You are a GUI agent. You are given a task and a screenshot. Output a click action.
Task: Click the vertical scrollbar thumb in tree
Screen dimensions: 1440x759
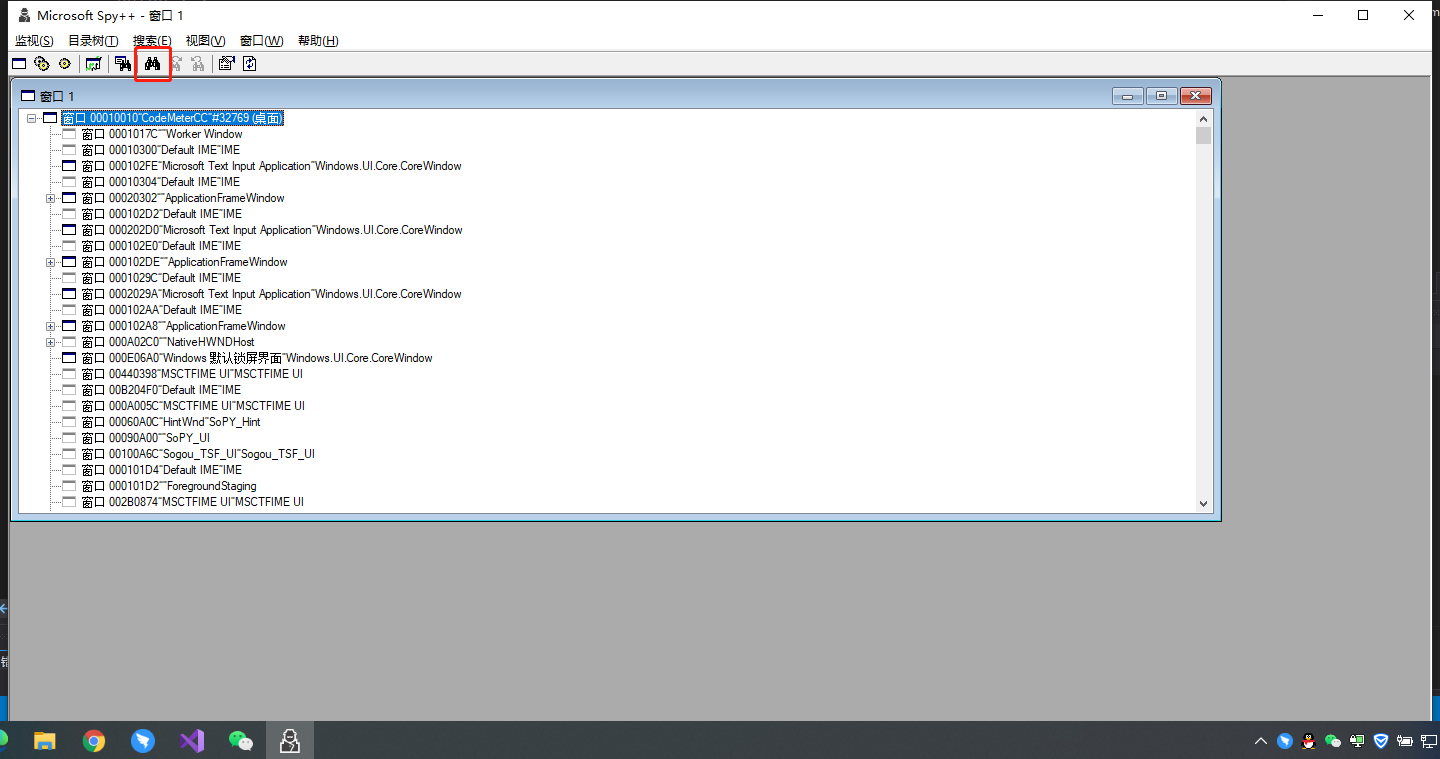(x=1203, y=136)
